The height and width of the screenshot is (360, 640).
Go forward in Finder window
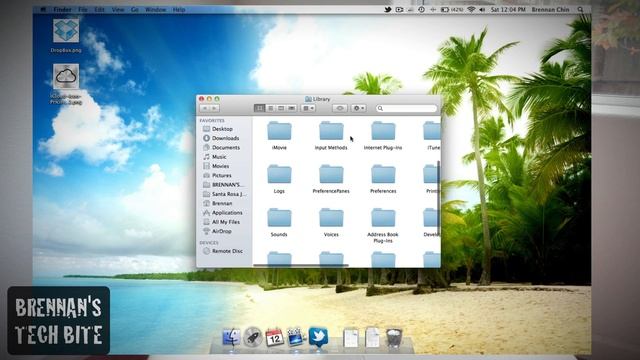[x=215, y=108]
